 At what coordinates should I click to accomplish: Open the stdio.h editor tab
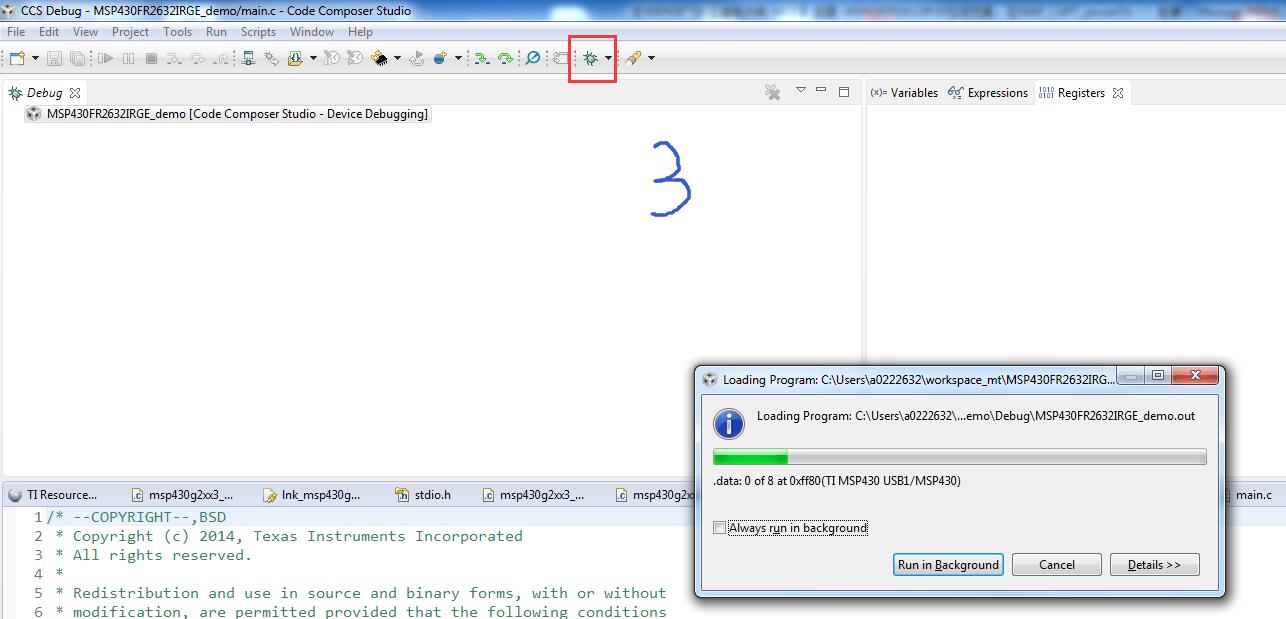coord(423,494)
